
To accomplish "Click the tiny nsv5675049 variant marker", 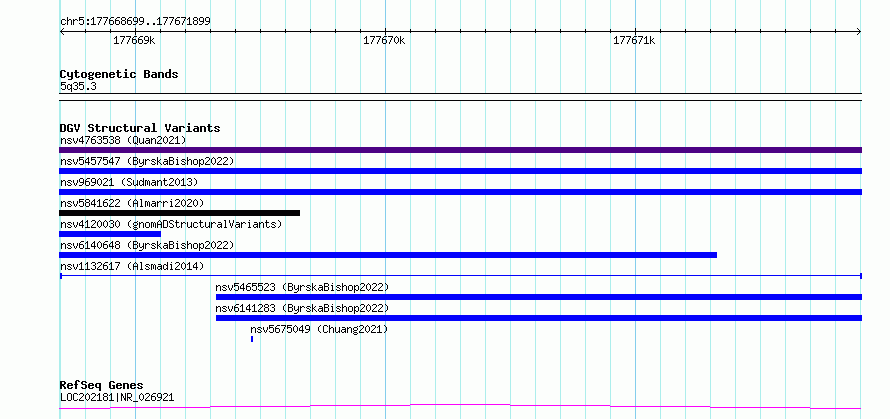I will [x=252, y=339].
